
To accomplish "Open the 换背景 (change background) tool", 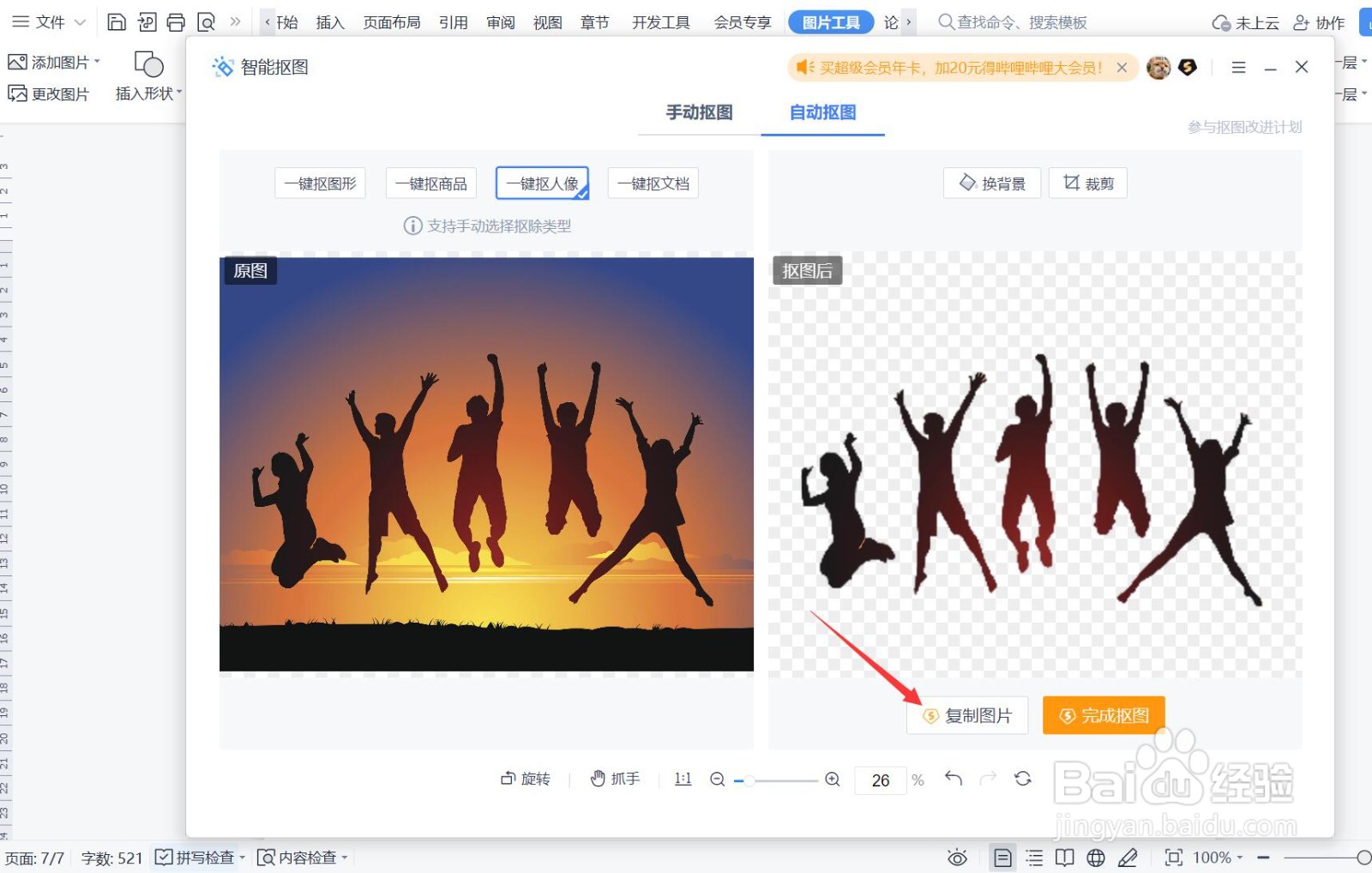I will coord(991,183).
